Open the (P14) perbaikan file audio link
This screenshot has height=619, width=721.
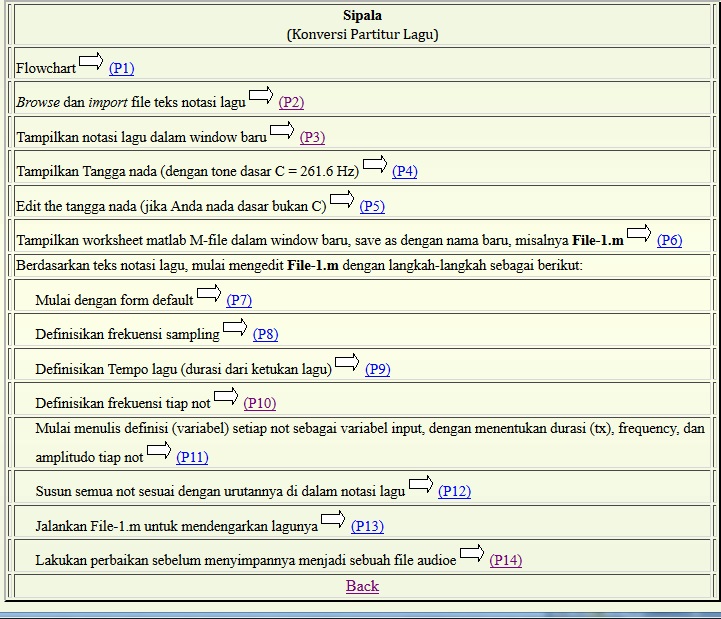point(506,560)
